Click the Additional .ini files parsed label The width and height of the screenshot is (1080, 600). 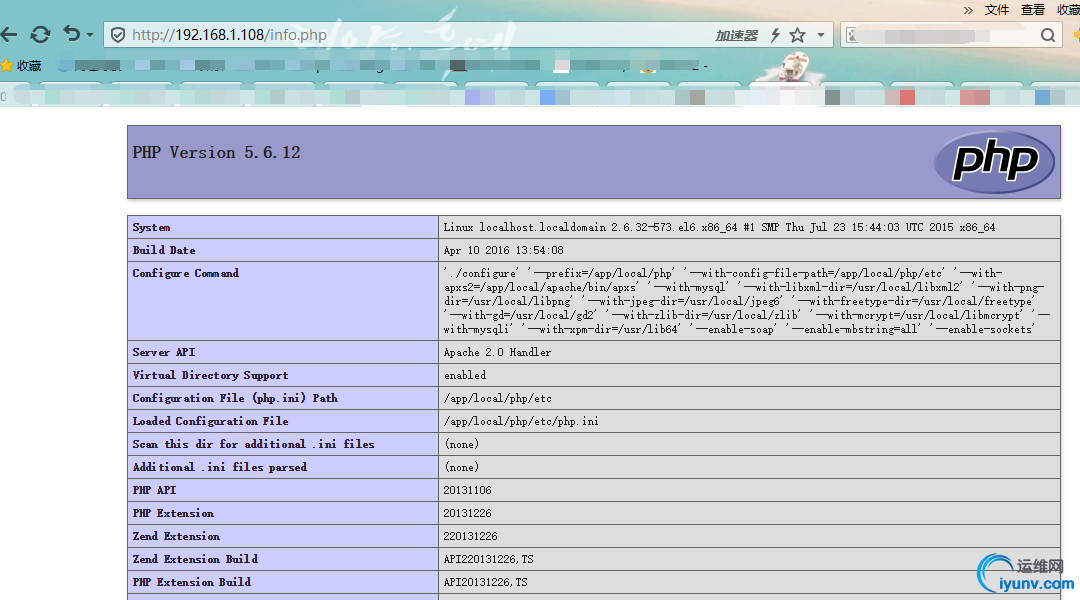pos(220,467)
